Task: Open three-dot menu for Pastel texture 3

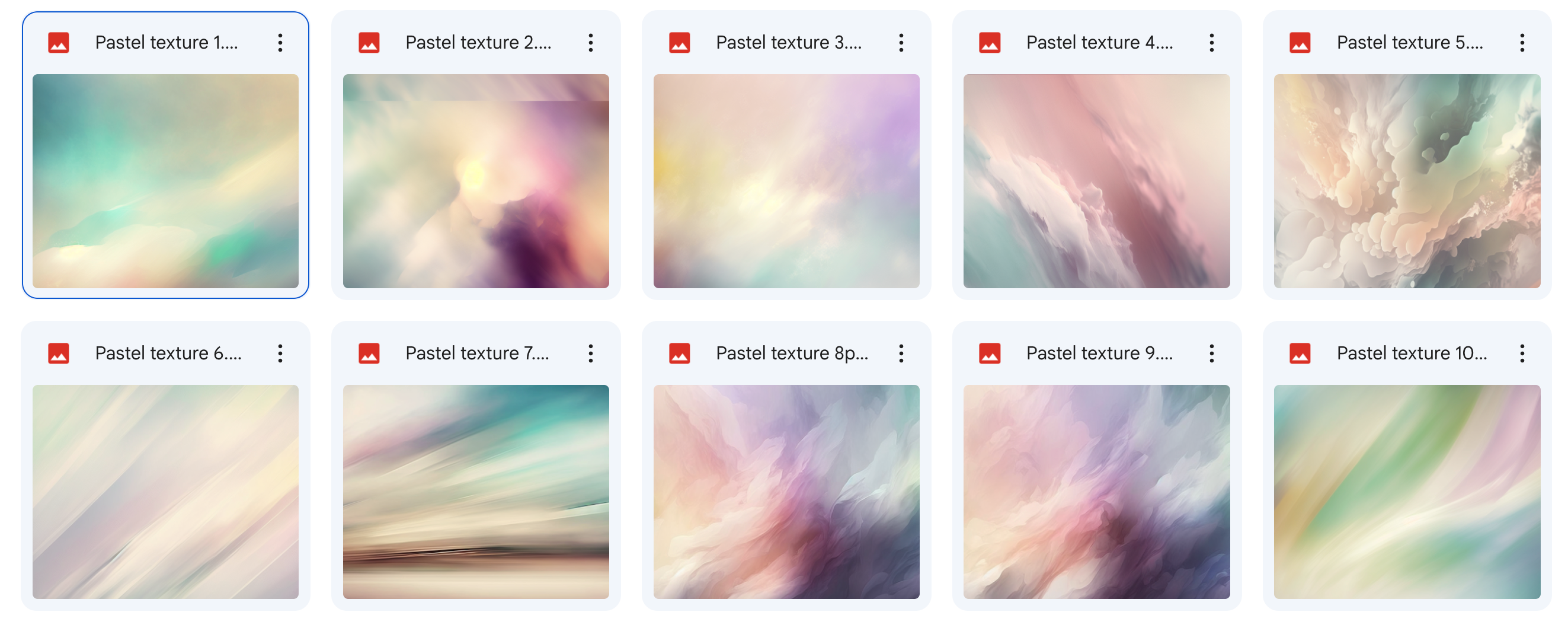Action: point(901,43)
